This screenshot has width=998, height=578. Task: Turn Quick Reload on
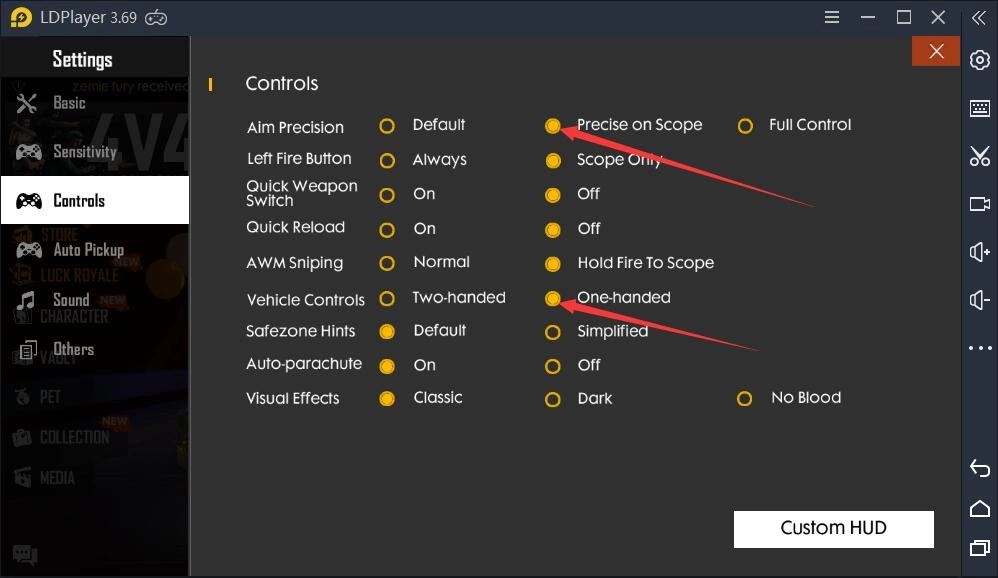(x=387, y=230)
